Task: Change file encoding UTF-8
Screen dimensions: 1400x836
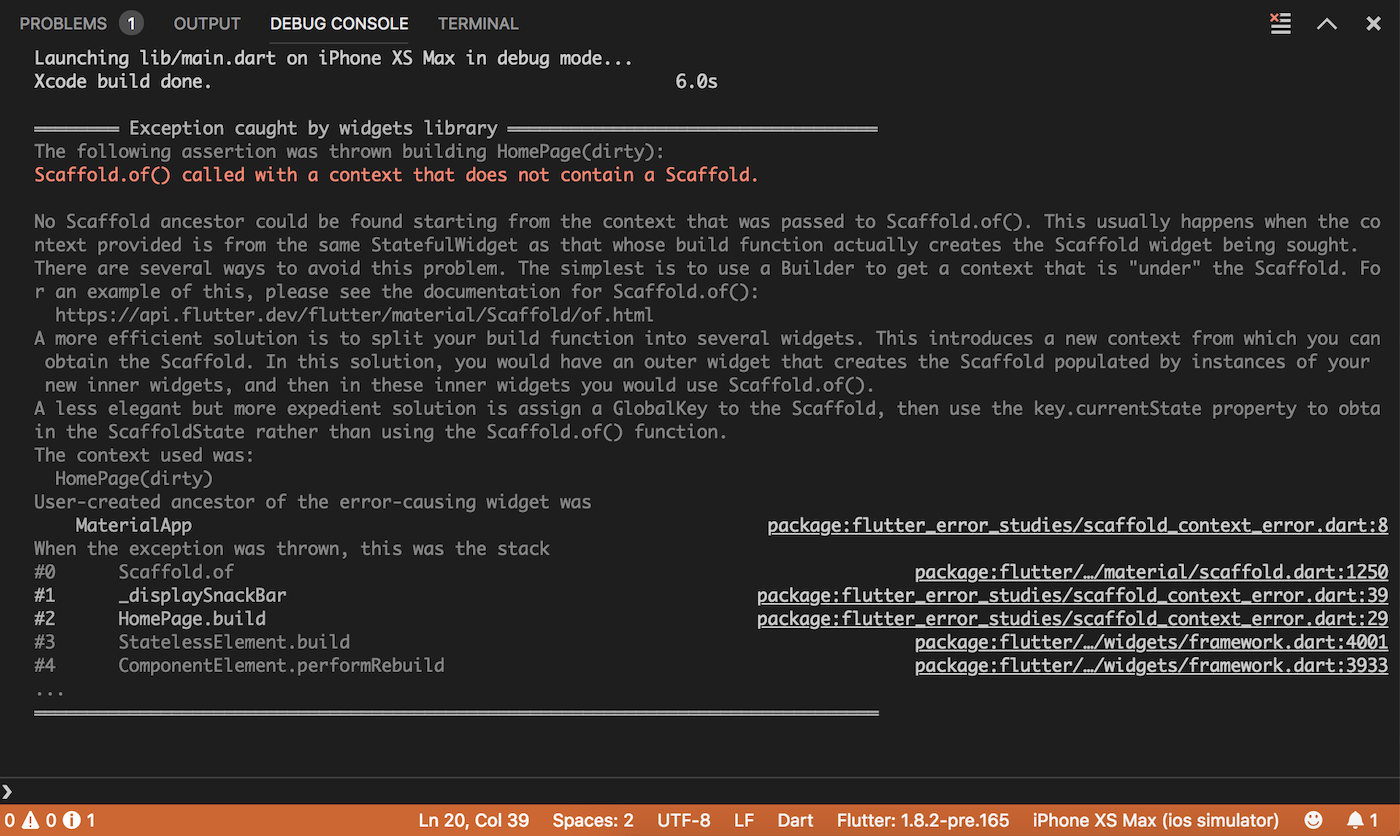Action: 684,820
